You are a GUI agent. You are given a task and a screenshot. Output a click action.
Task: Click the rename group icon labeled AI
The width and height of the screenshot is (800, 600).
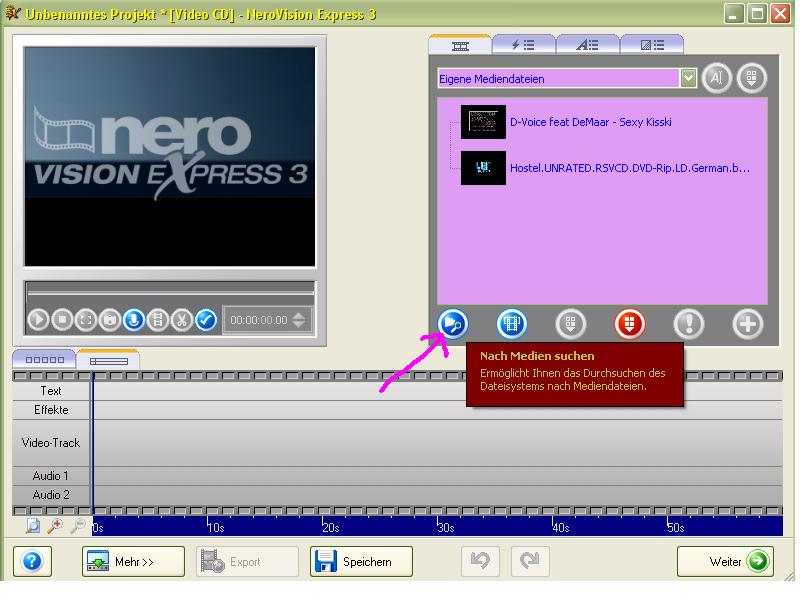tap(717, 78)
